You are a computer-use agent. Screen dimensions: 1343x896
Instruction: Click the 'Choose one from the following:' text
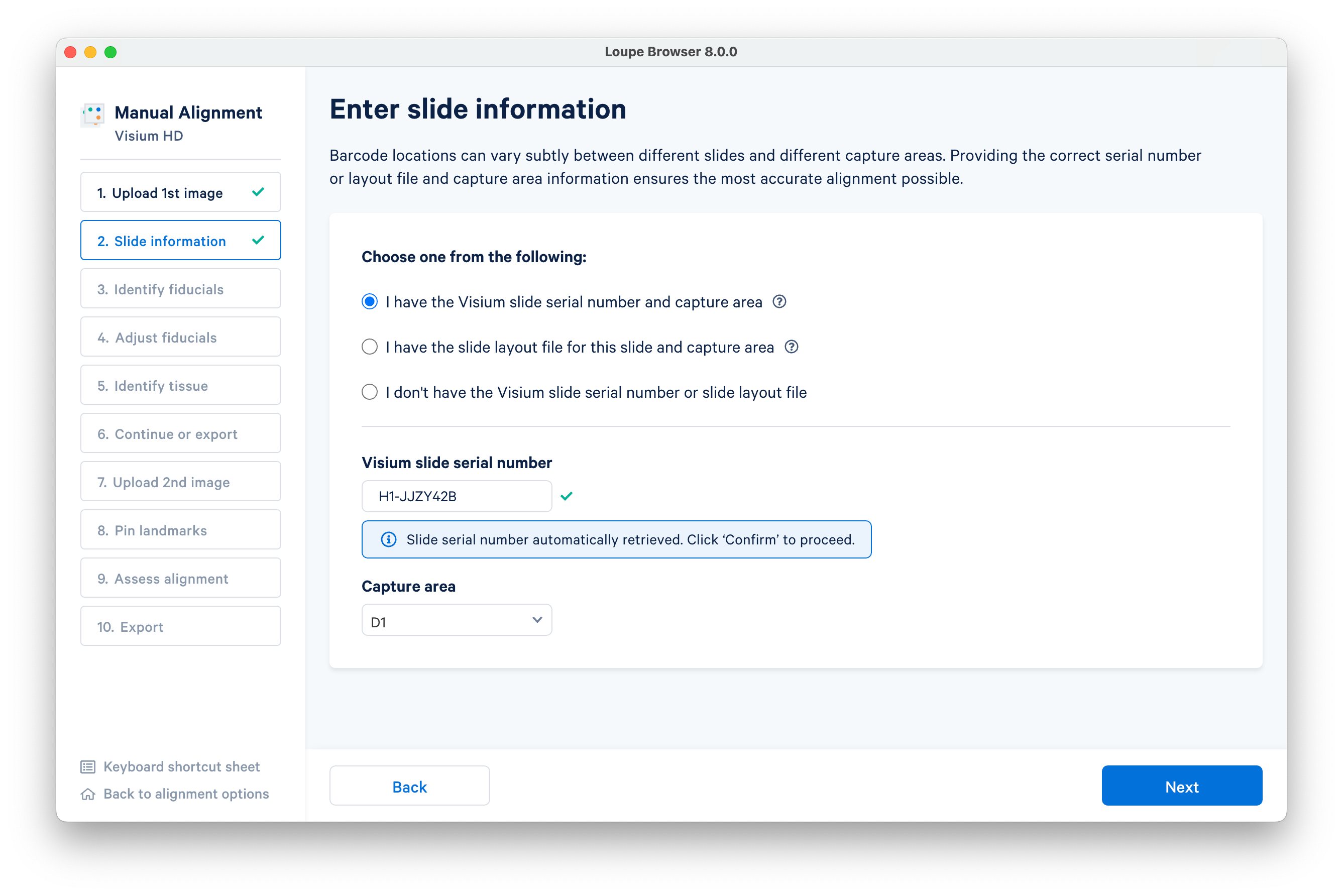point(474,257)
